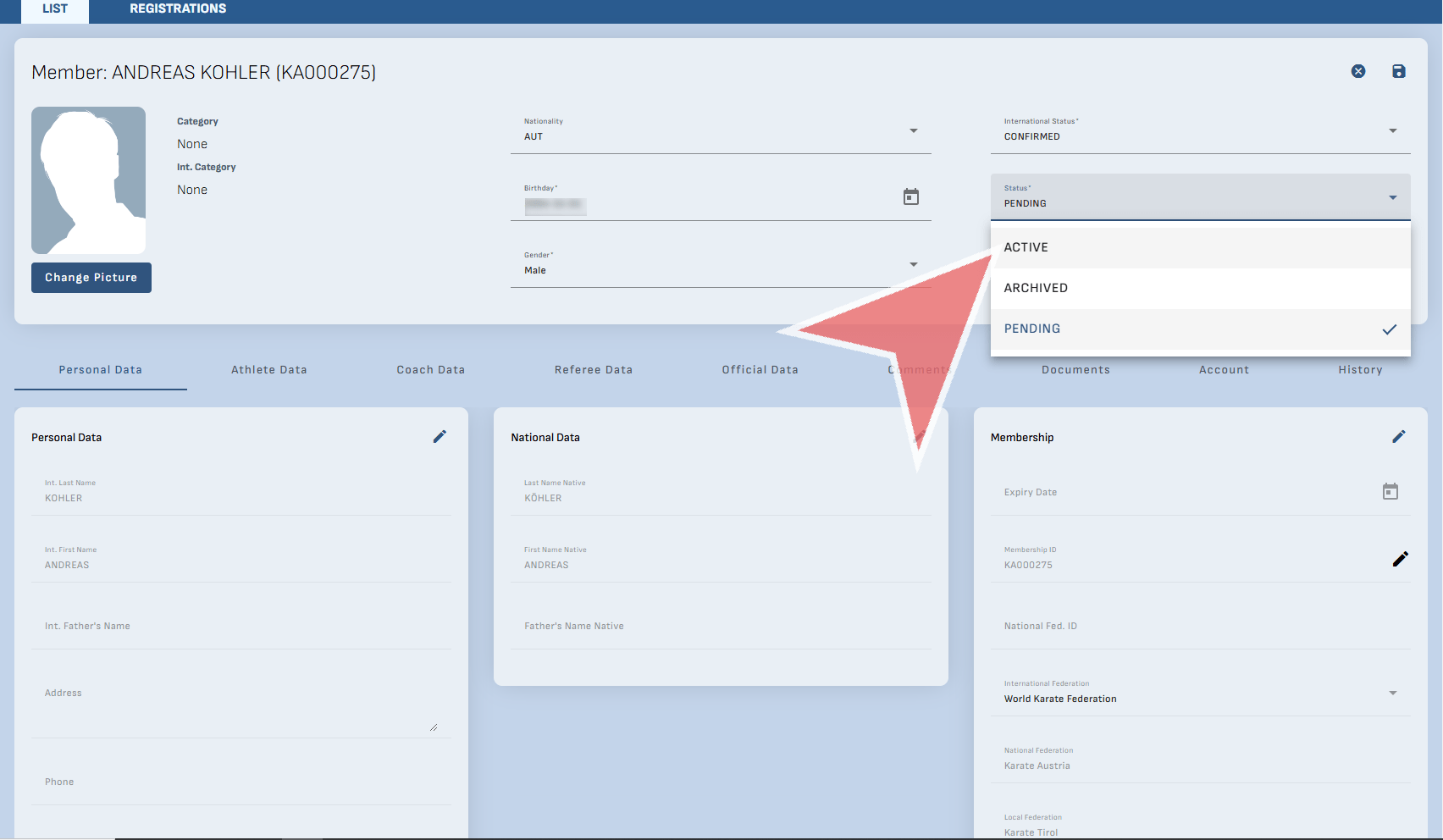Open the Referee Data tab
This screenshot has height=840, width=1443.
pos(593,370)
